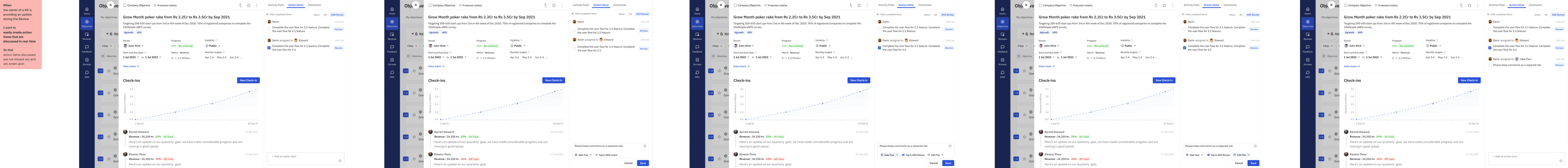Check the 'Please keep comments' item in fifth screen
This screenshot has width=1568, height=168.
(x=1490, y=65)
